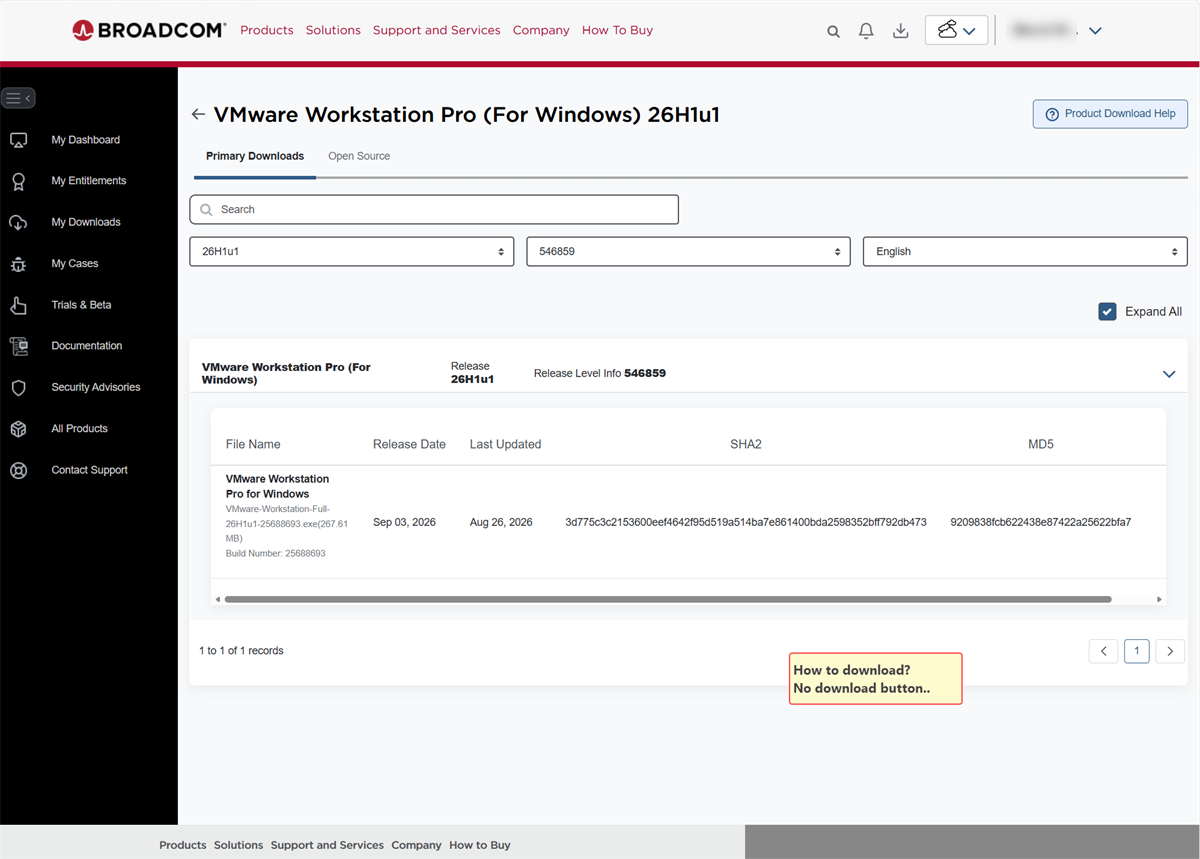Toggle the Expand All checkbox
The width and height of the screenshot is (1200, 859).
click(x=1107, y=311)
